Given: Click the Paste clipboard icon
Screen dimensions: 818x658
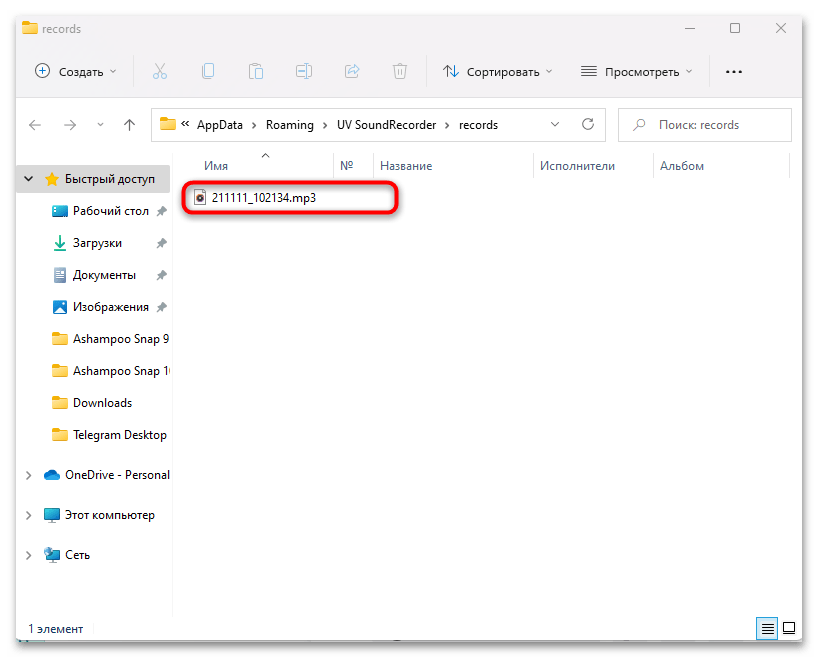Looking at the screenshot, I should [x=256, y=71].
